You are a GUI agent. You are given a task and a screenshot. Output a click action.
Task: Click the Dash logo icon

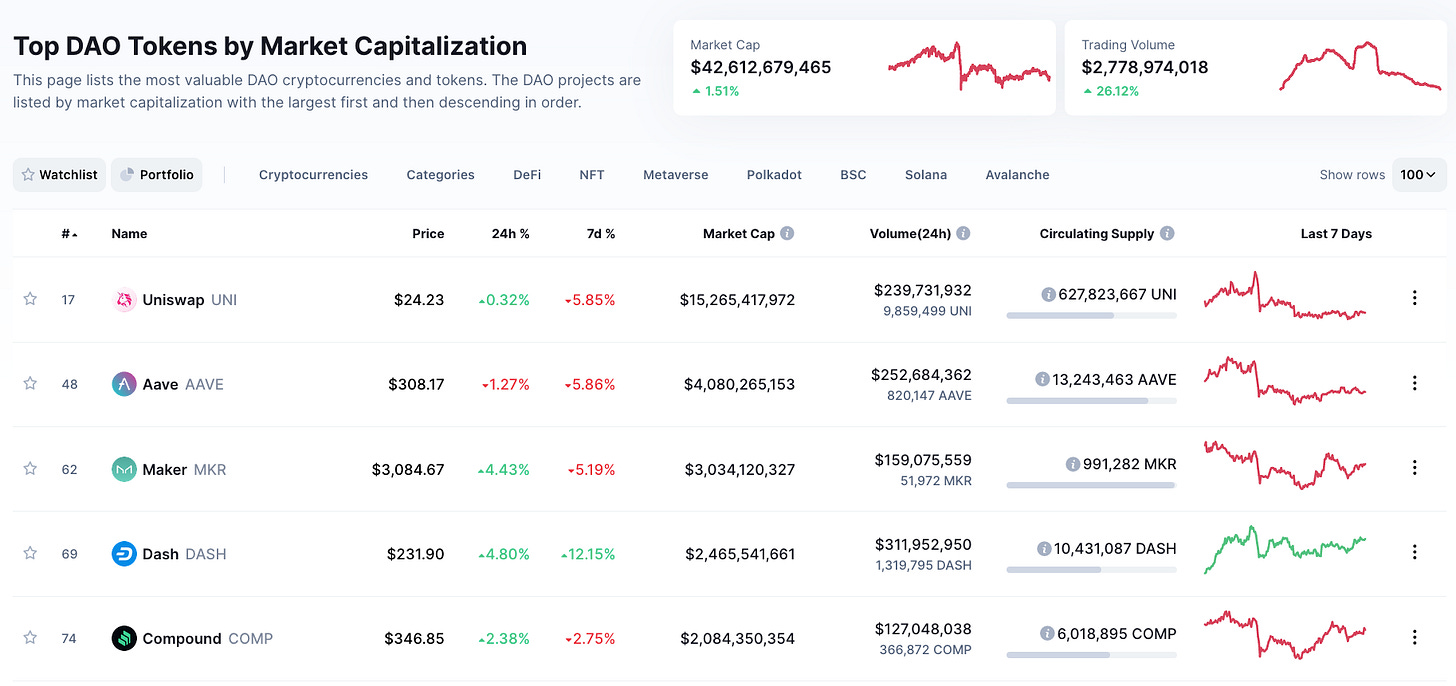(124, 553)
